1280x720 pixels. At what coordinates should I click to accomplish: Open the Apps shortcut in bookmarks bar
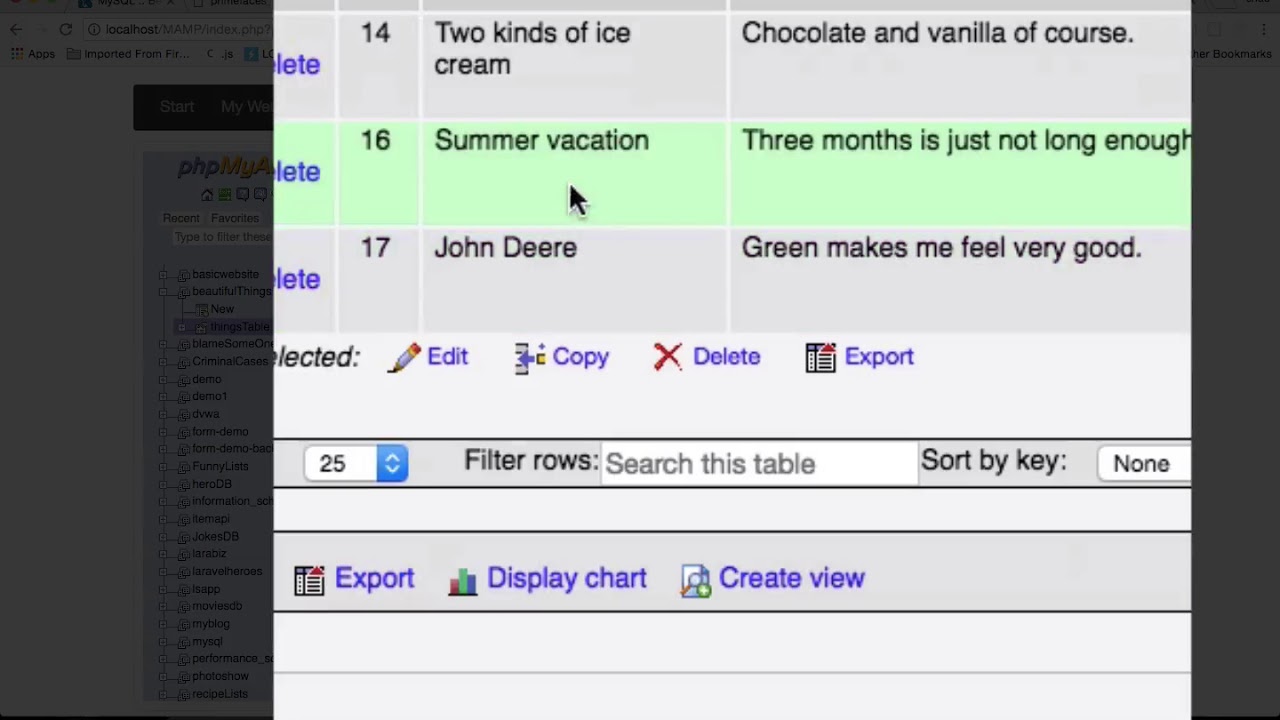click(x=33, y=54)
